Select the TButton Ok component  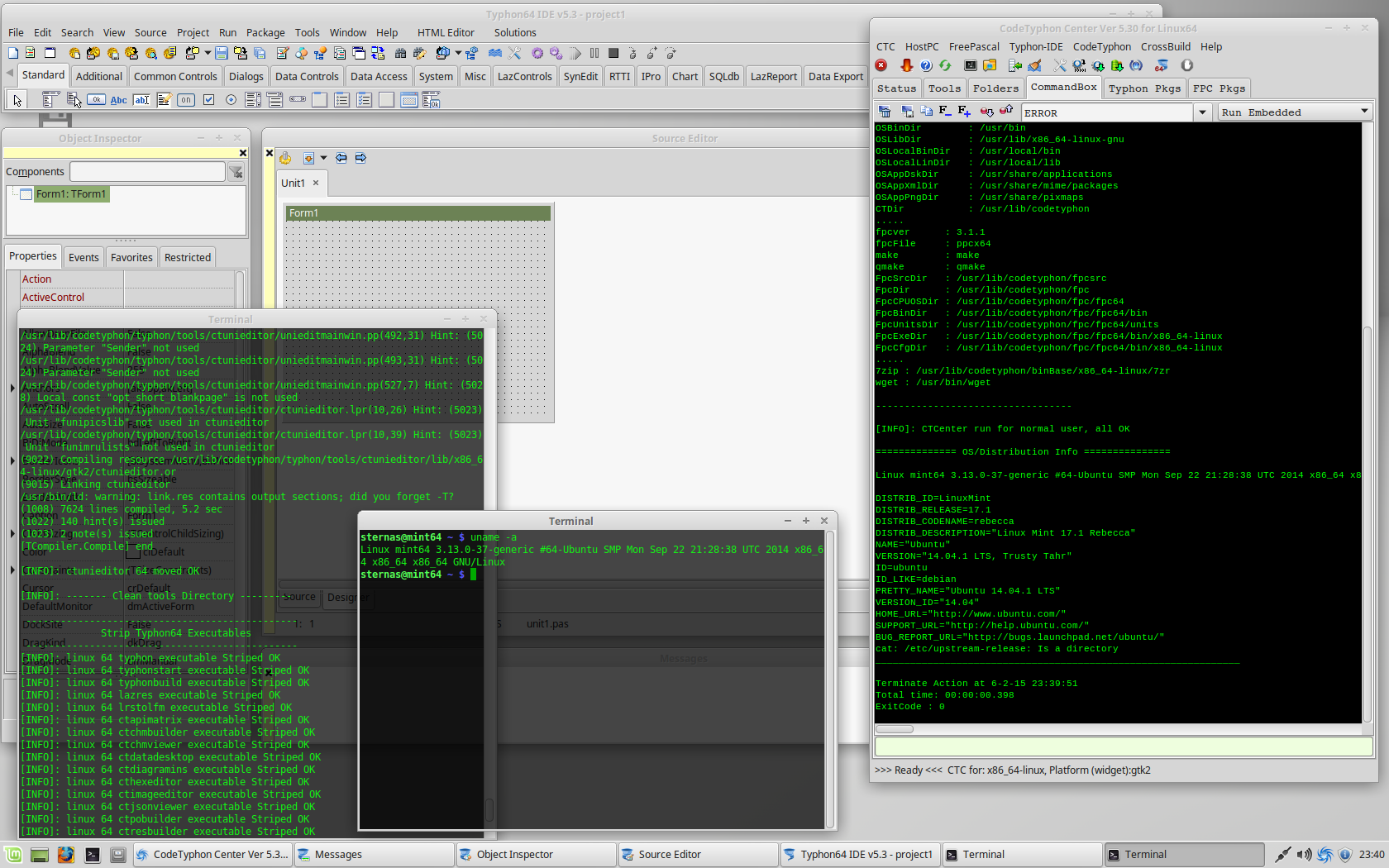pyautogui.click(x=97, y=100)
